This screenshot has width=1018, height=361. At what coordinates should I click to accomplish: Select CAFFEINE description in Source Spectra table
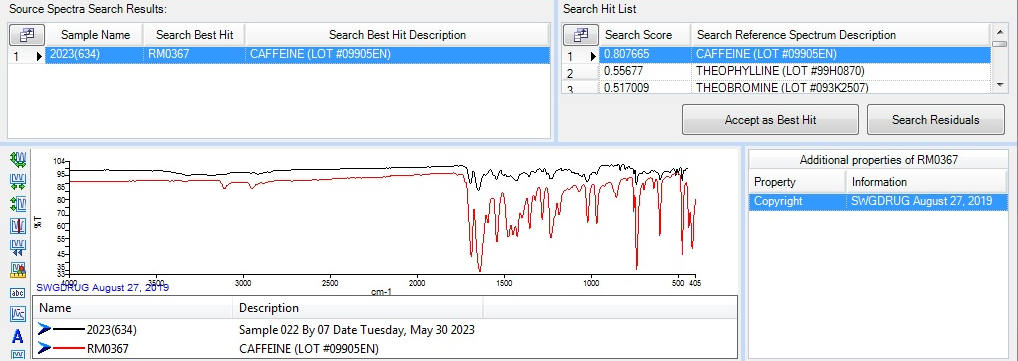pyautogui.click(x=397, y=55)
